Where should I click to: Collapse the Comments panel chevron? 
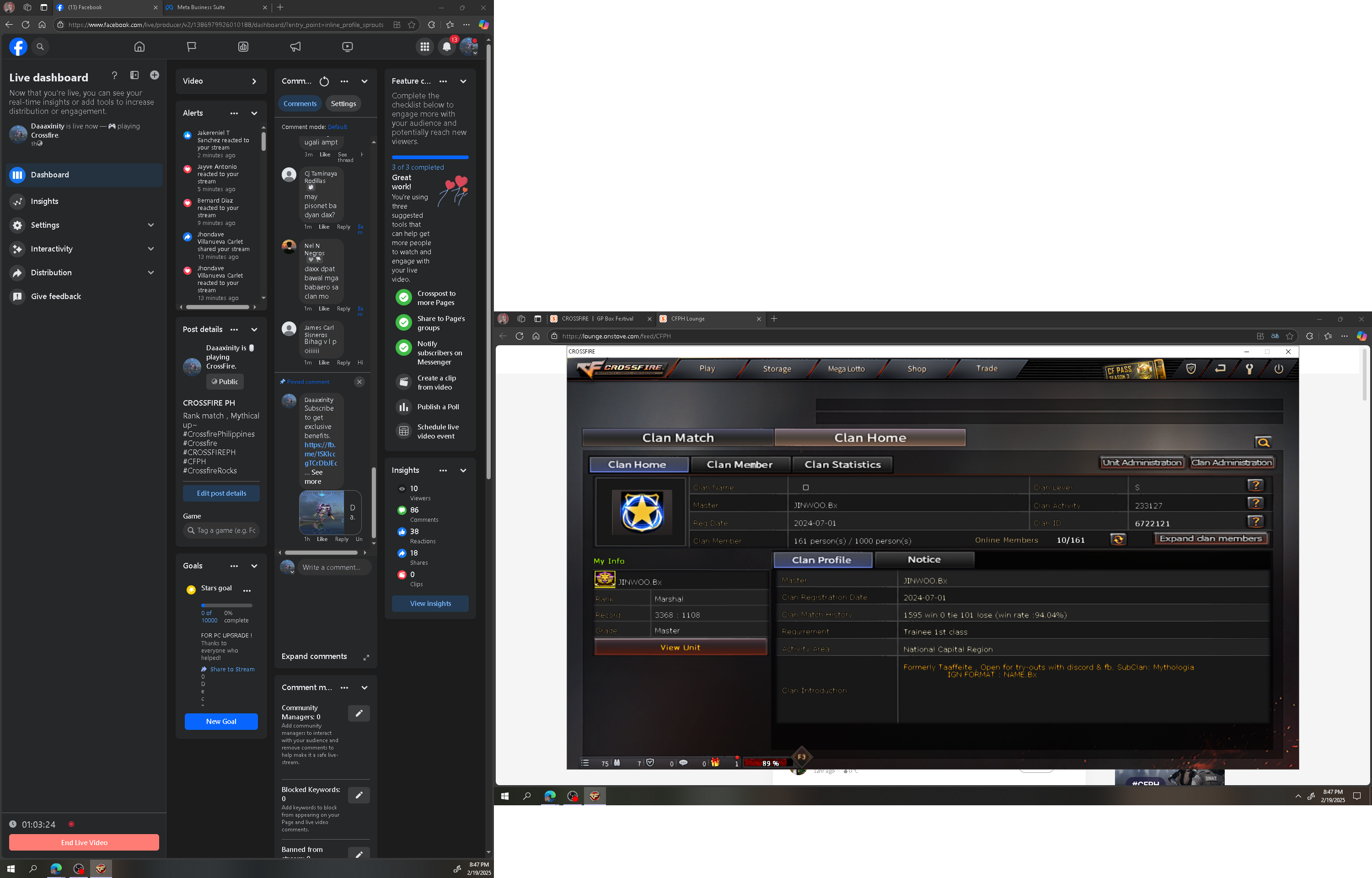point(364,81)
